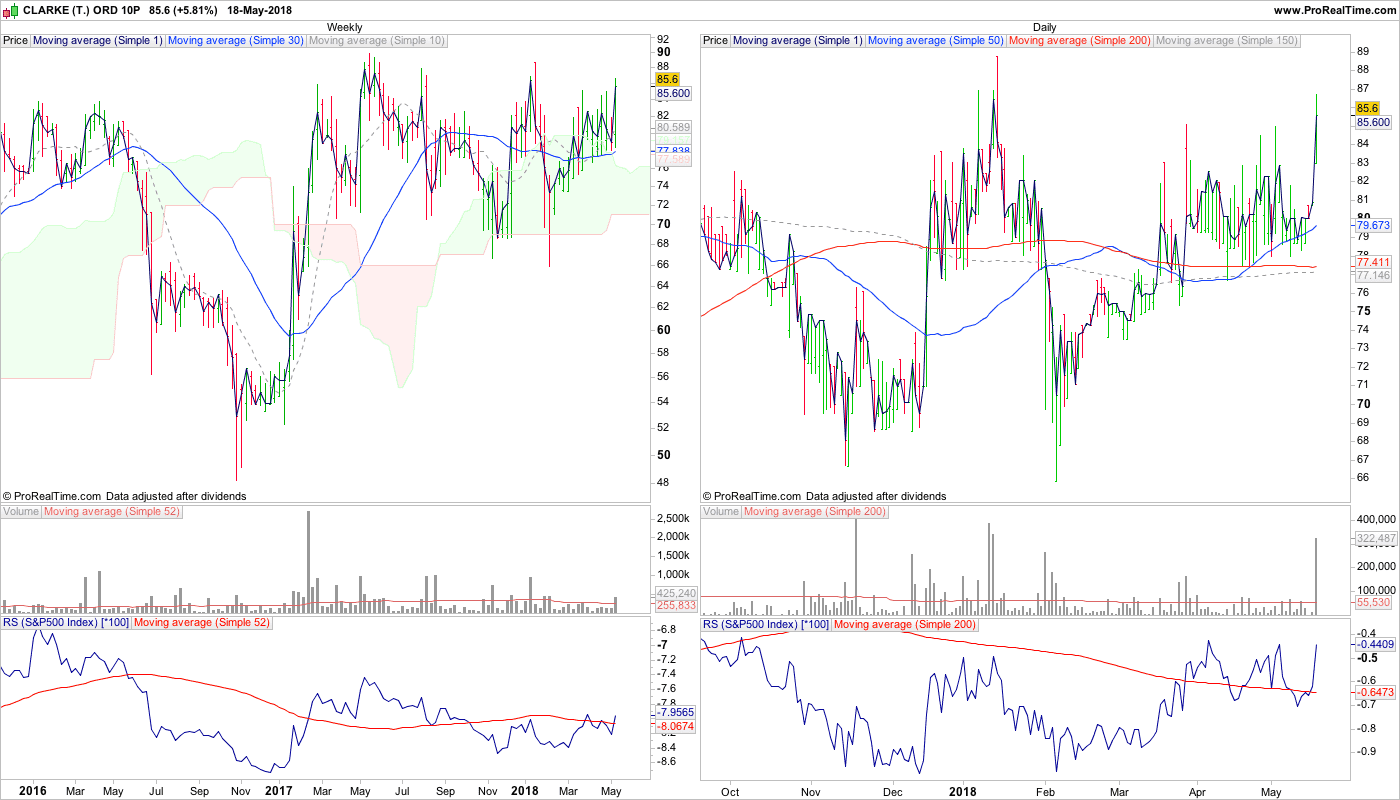This screenshot has height=800, width=1400.
Task: Click the 85.600 value tag on the Weekly axis
Action: coord(673,93)
